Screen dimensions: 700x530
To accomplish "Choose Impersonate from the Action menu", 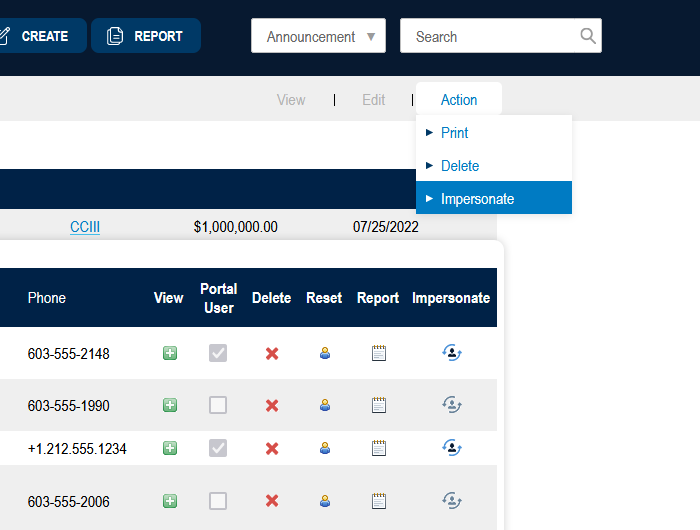I will tap(477, 199).
